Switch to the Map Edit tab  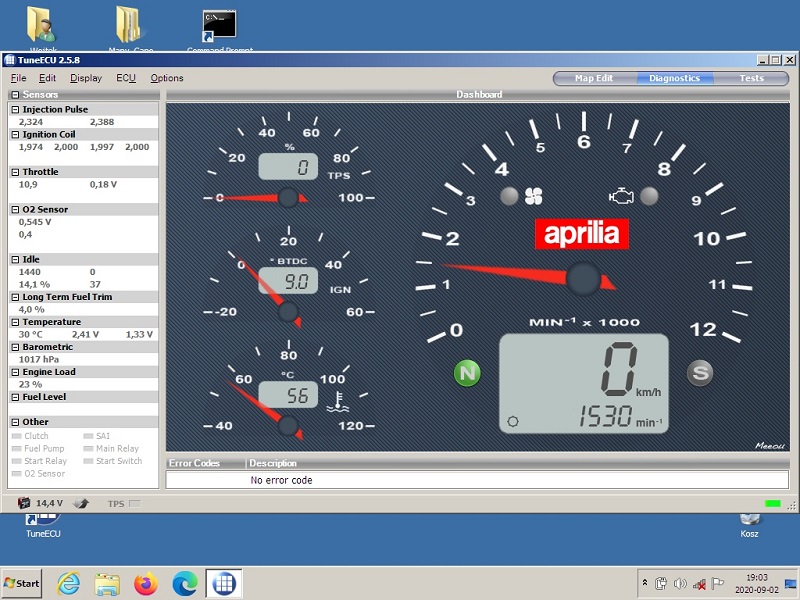click(594, 78)
